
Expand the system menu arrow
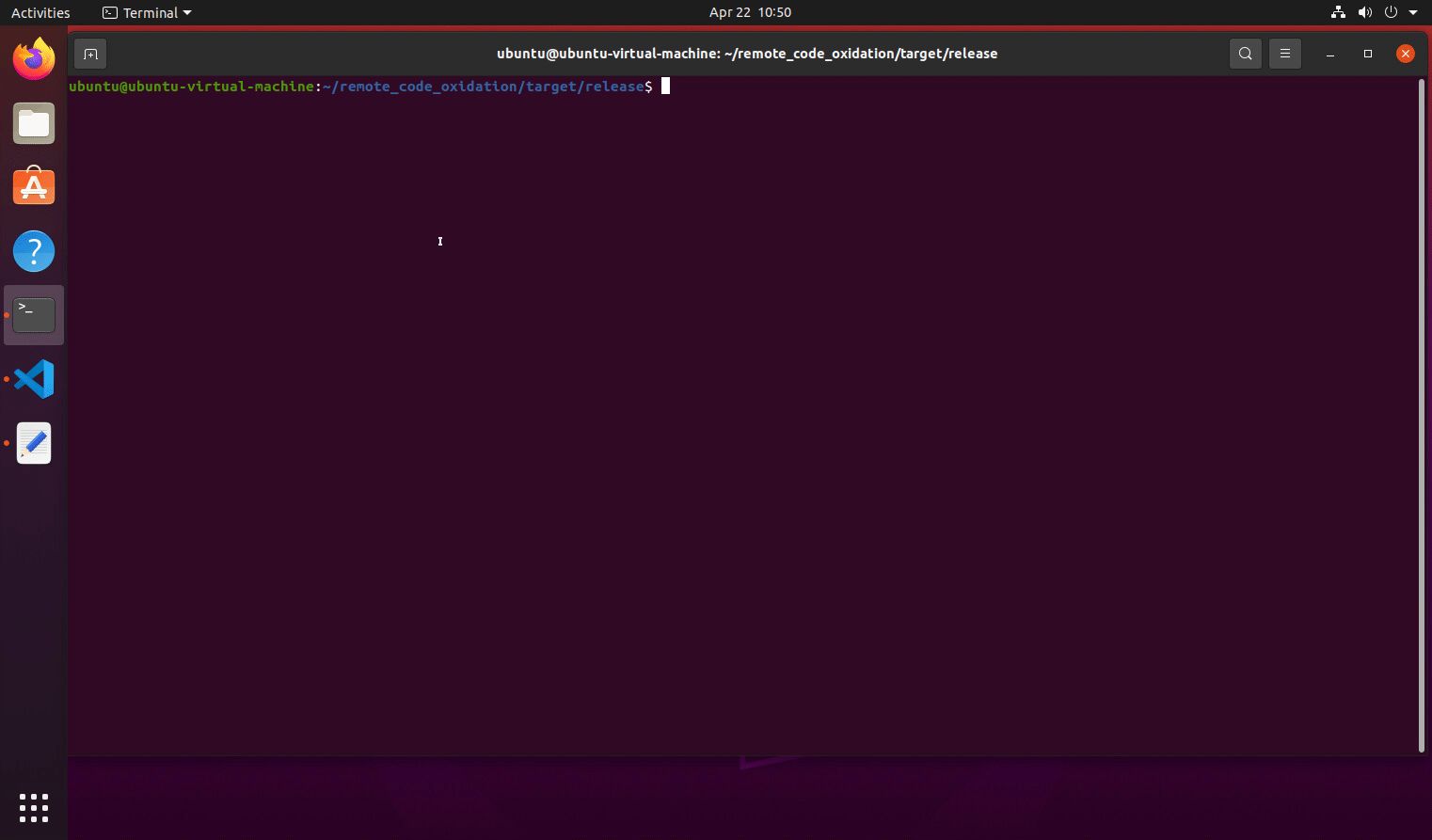1413,13
